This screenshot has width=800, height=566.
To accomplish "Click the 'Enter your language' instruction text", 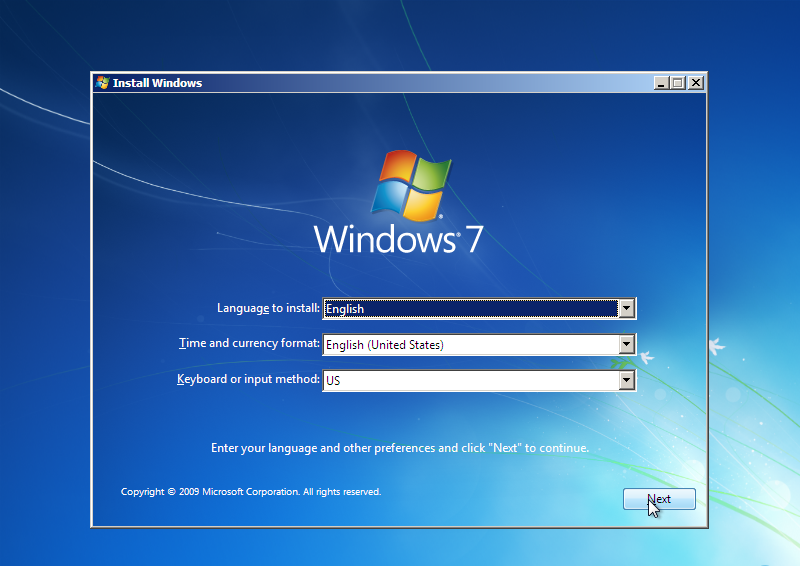I will coord(400,448).
